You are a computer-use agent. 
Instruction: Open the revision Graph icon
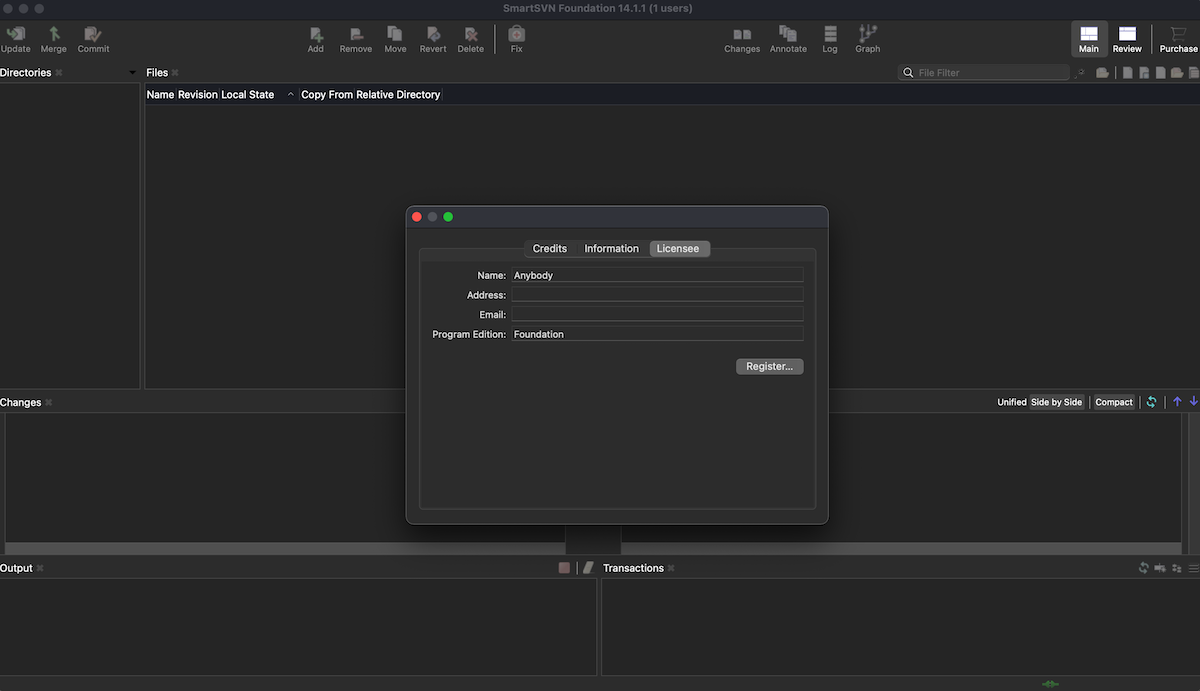click(868, 38)
